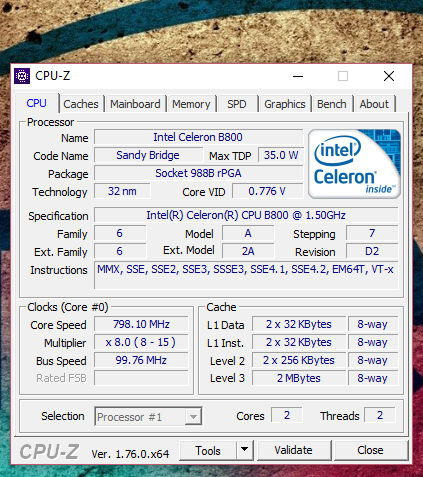Viewport: 423px width, 477px height.
Task: Click L1 Inst. size 2 x 32 KBytes
Action: click(x=299, y=342)
